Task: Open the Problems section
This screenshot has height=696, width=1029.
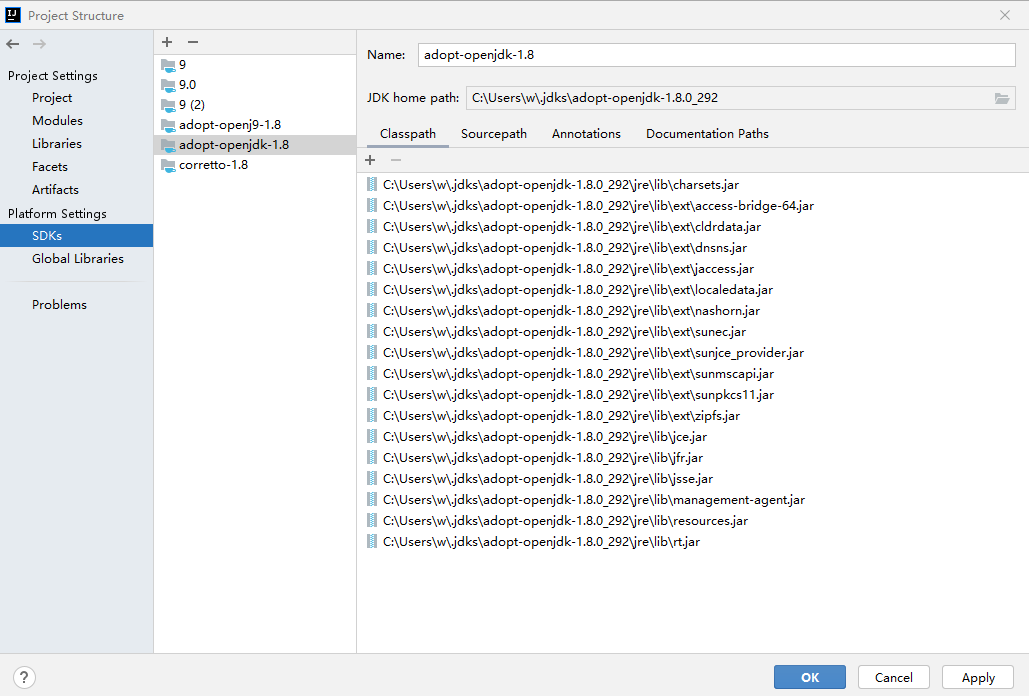Action: tap(59, 304)
